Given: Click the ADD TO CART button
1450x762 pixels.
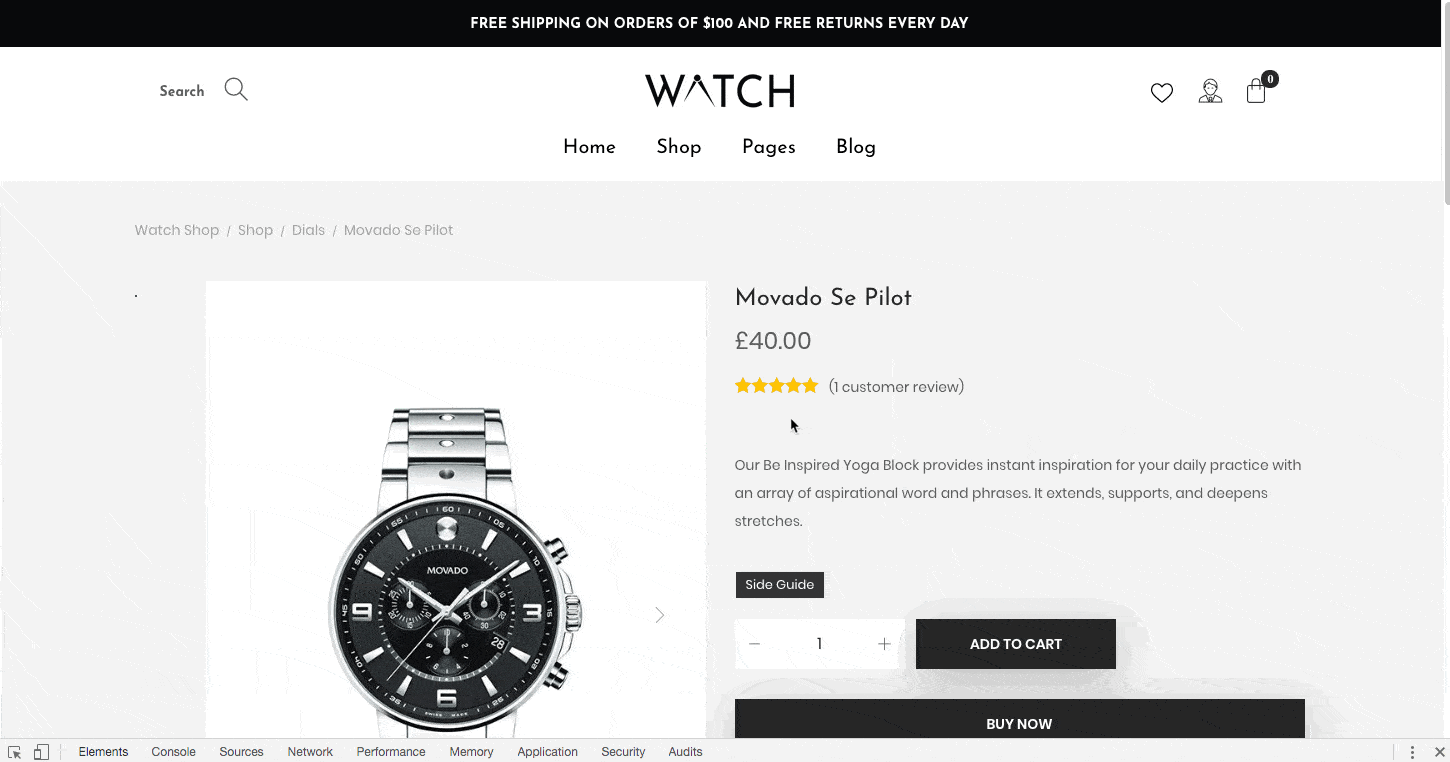Looking at the screenshot, I should pos(1016,644).
